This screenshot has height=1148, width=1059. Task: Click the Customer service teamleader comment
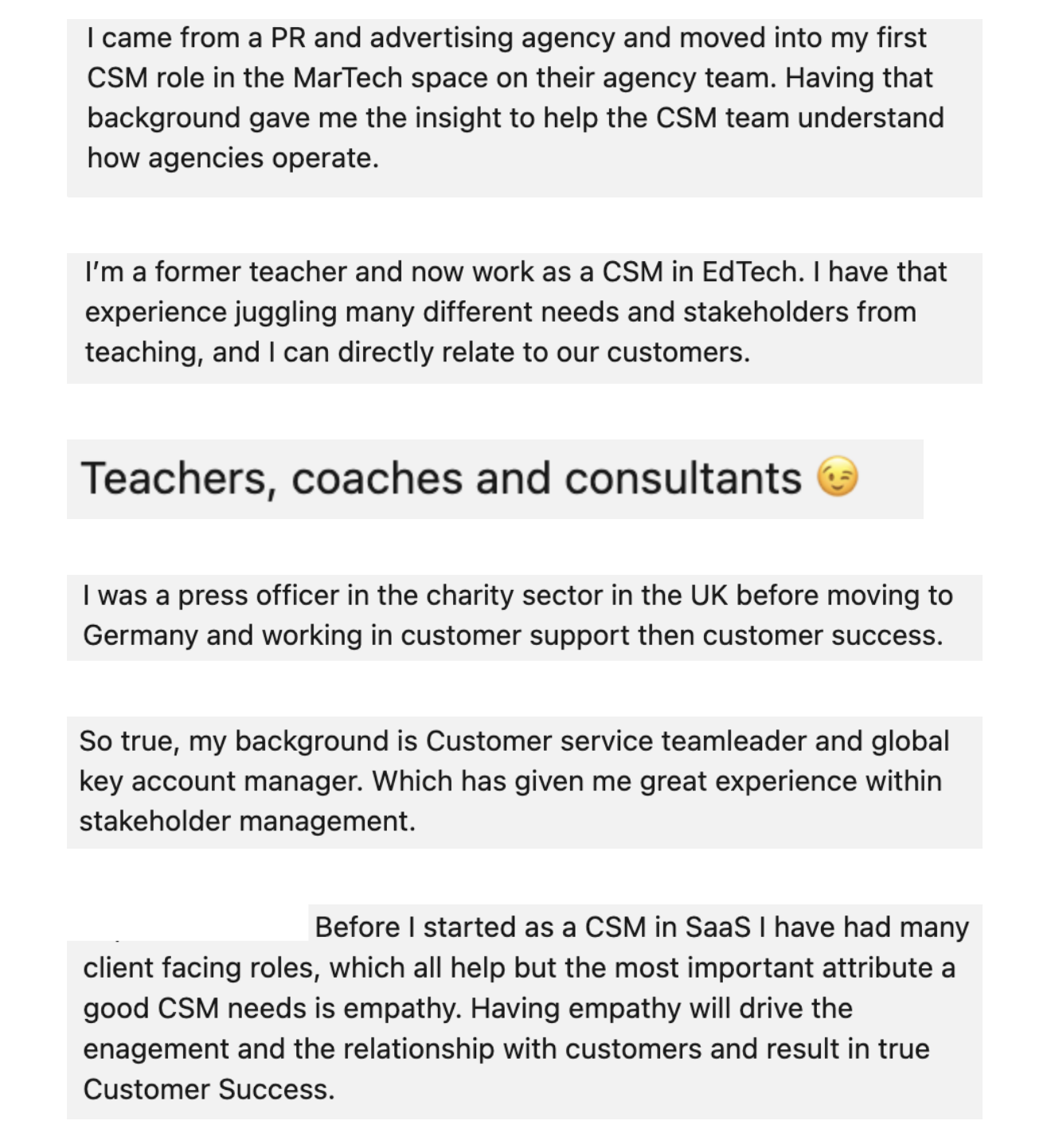click(x=525, y=783)
